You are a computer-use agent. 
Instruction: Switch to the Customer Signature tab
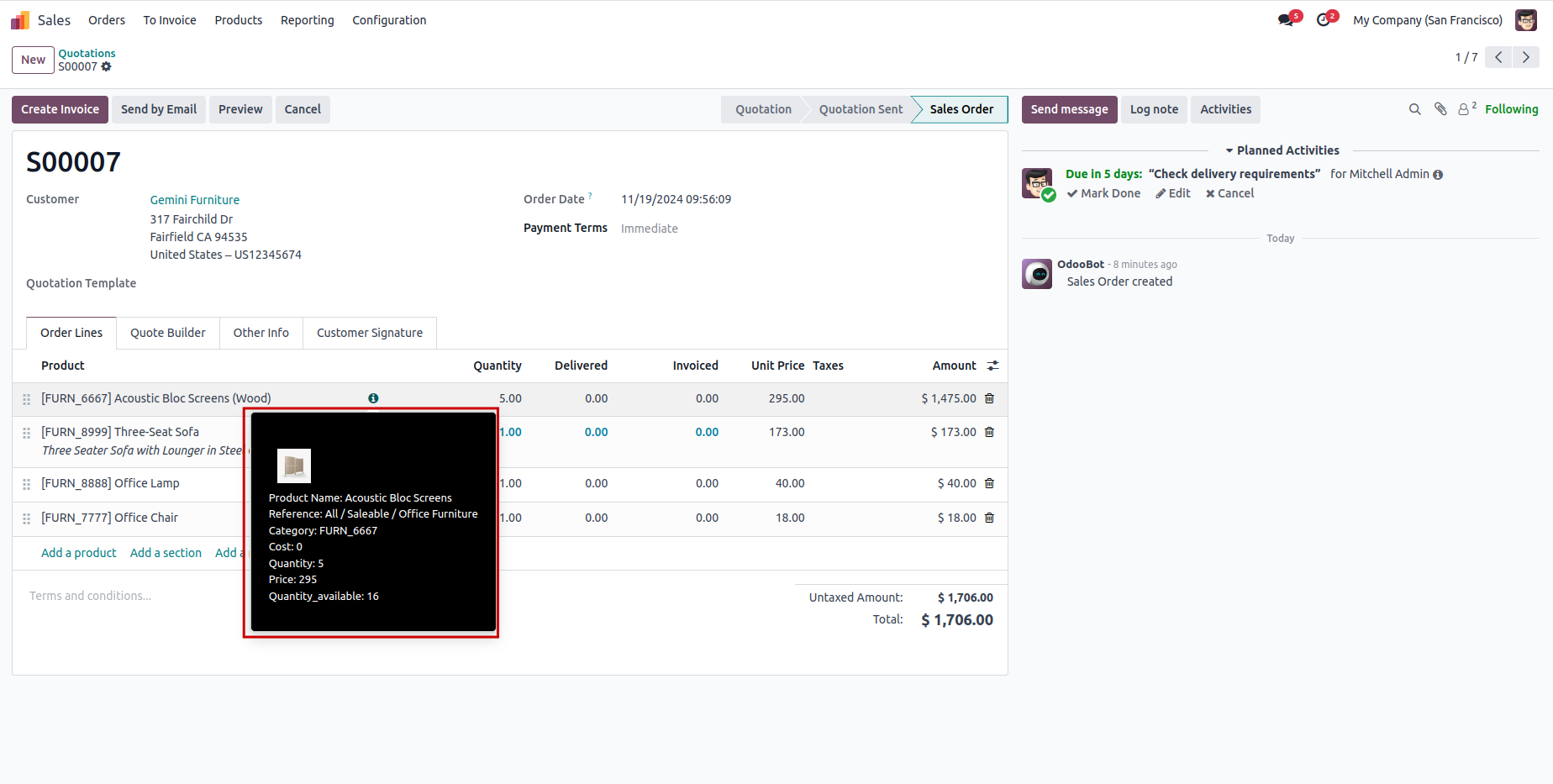pyautogui.click(x=370, y=333)
